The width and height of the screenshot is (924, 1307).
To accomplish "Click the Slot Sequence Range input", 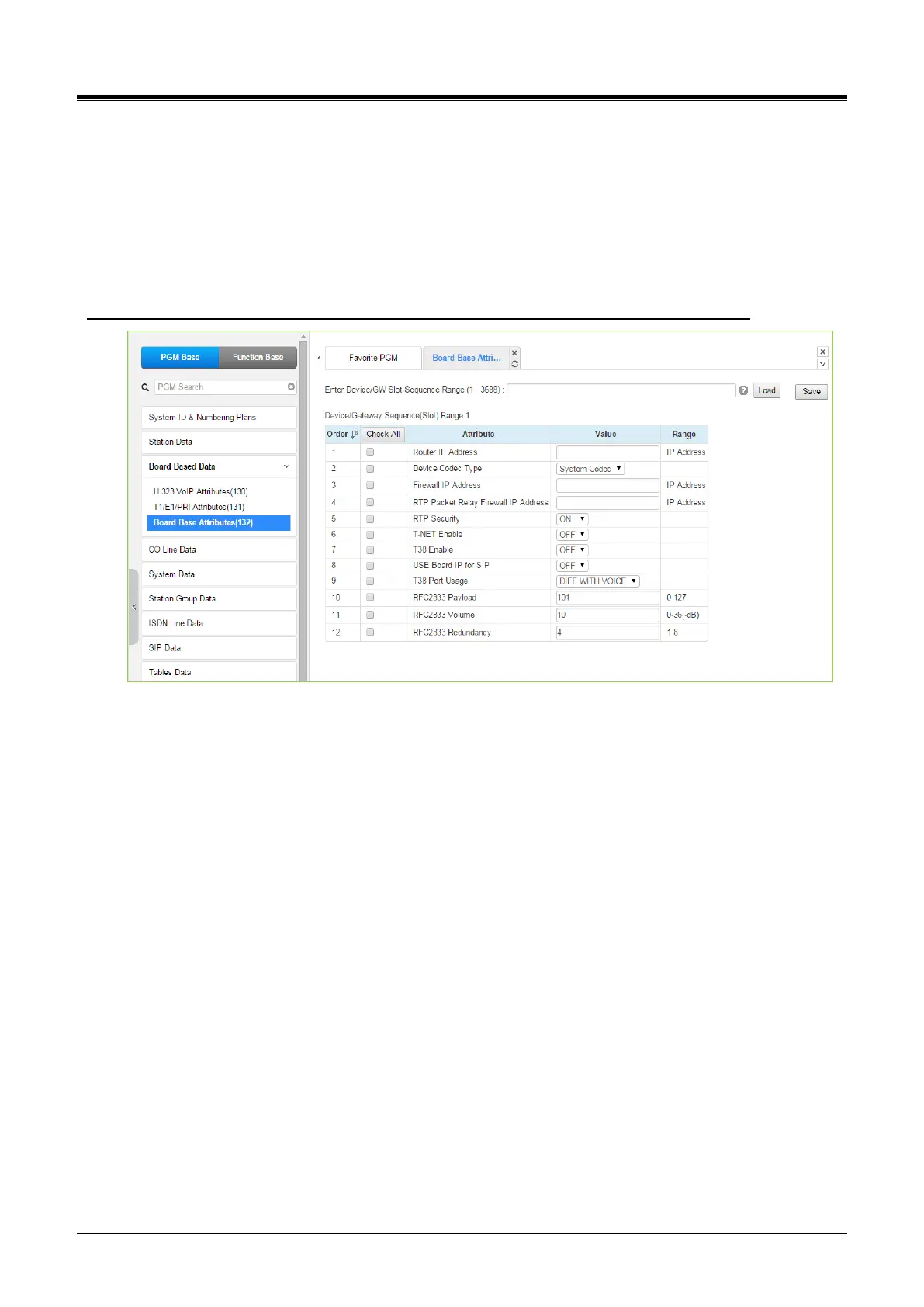I will click(621, 390).
